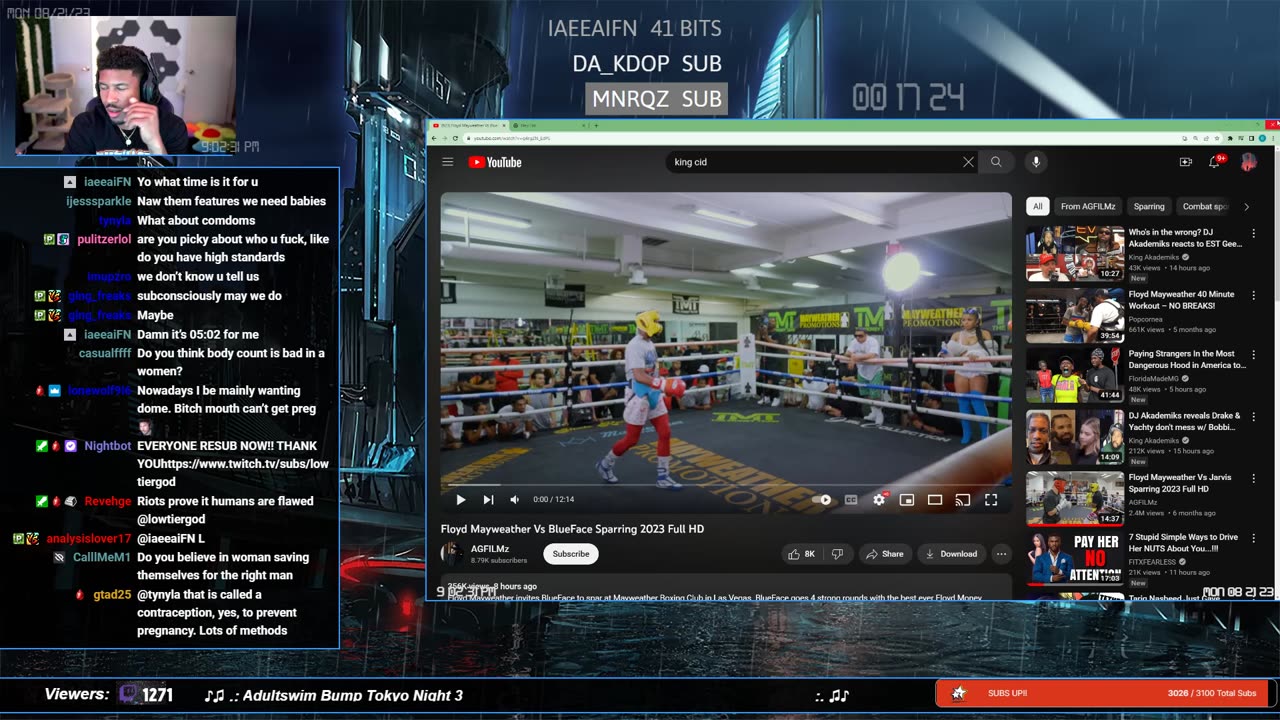Cast the video to a TV

(x=963, y=500)
